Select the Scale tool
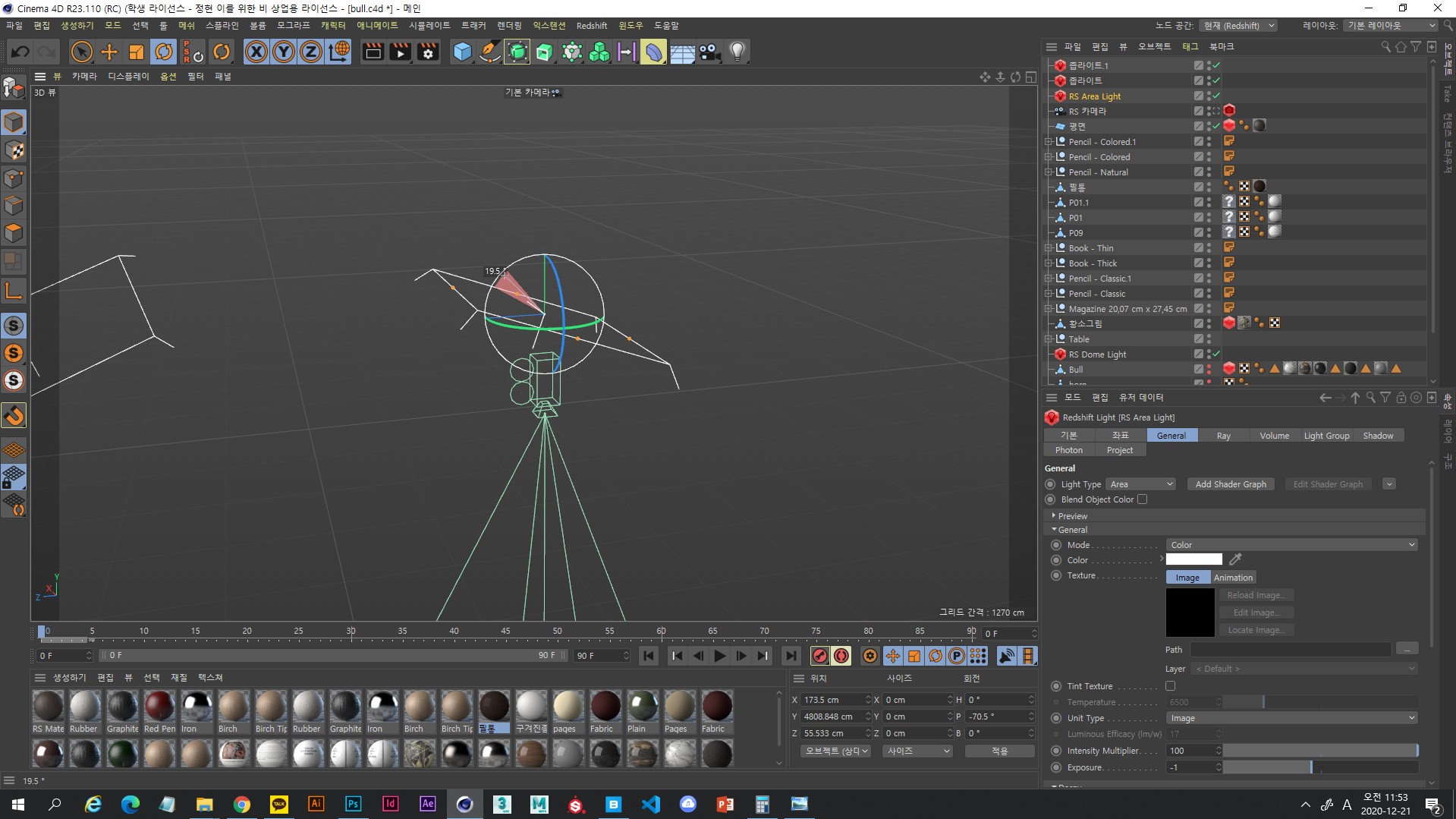 tap(137, 52)
